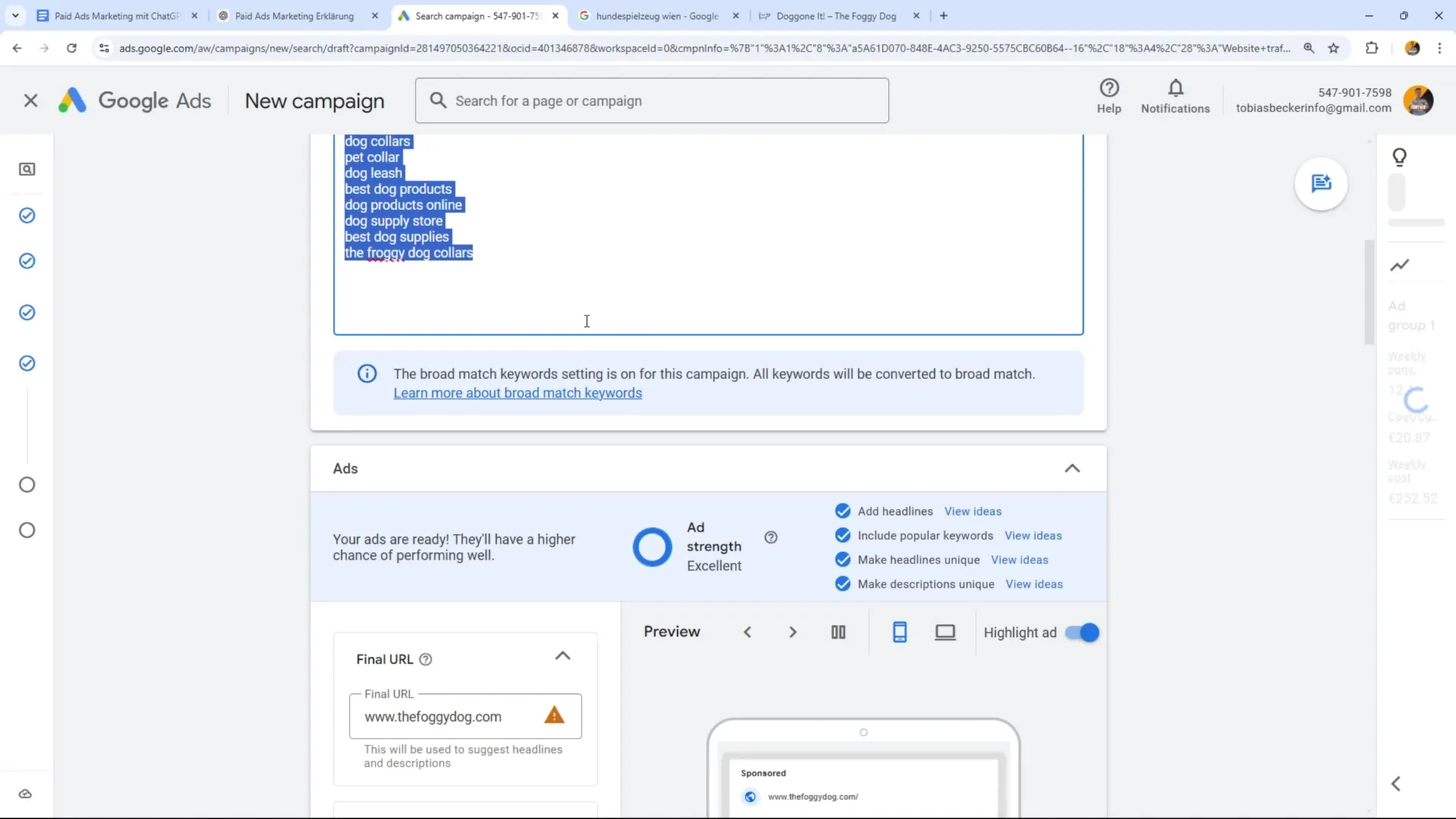Viewport: 1456px width, 819px height.
Task: Click the zoom magnifier icon in address bar
Action: [x=1309, y=48]
